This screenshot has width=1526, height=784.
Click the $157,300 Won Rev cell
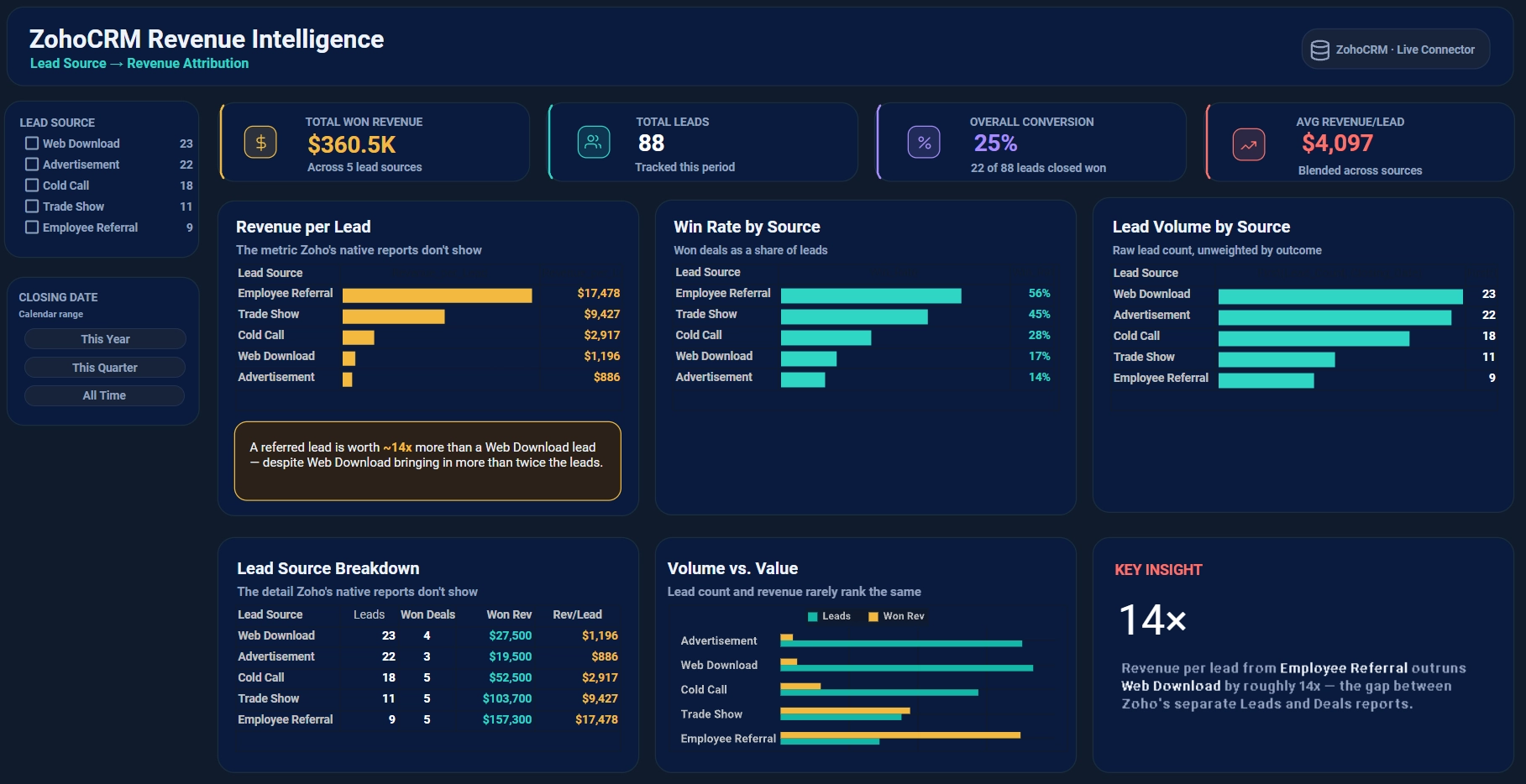pyautogui.click(x=507, y=719)
